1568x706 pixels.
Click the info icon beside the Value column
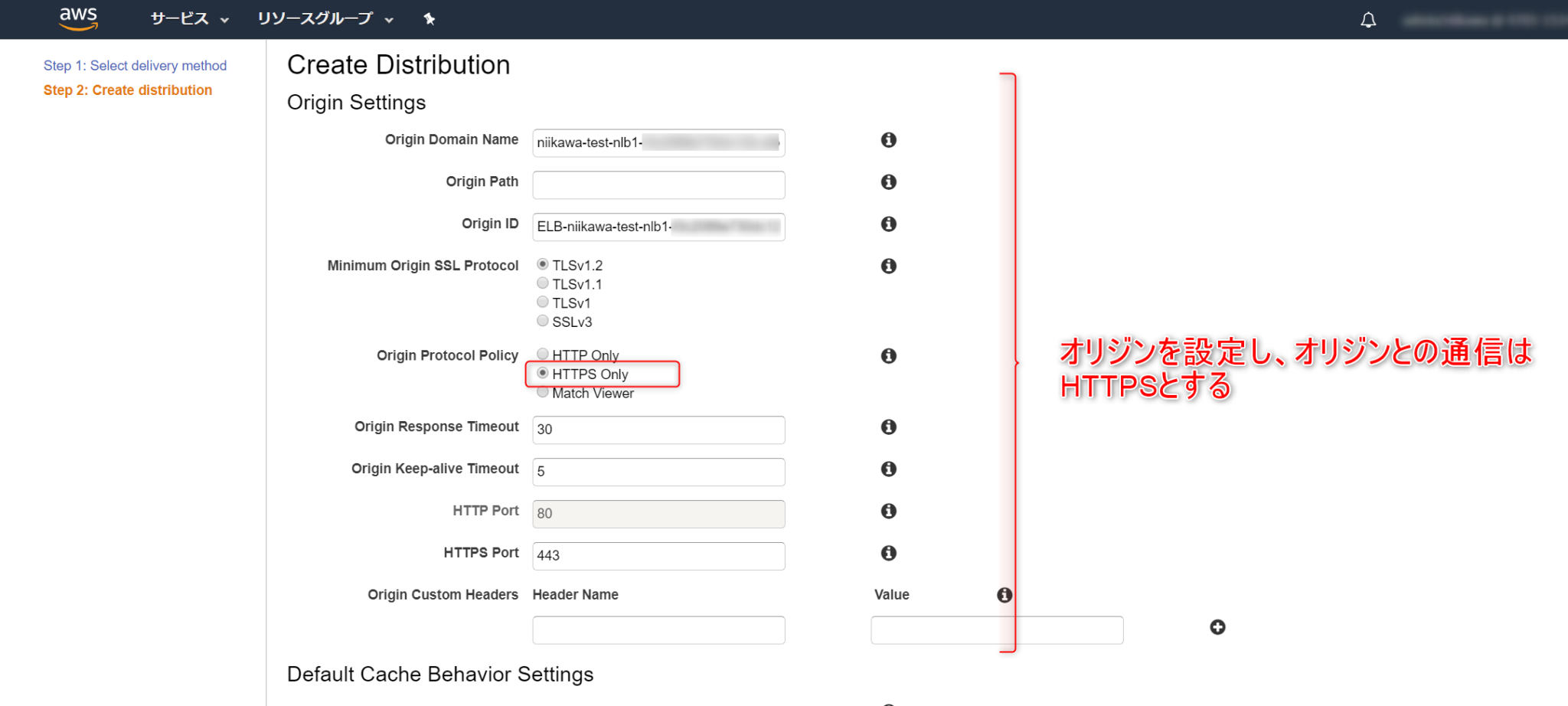[1004, 594]
